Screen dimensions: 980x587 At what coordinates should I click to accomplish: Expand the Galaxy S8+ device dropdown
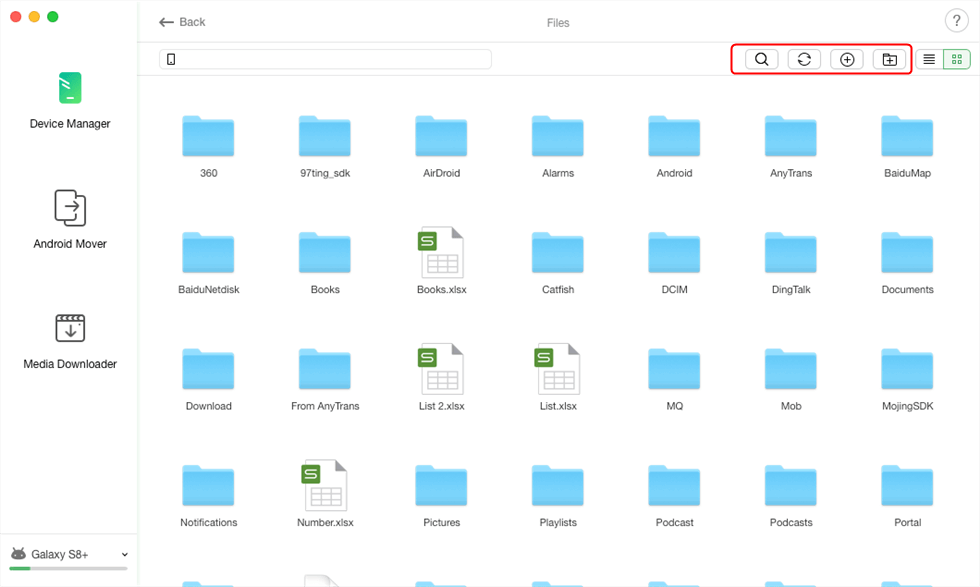point(124,554)
